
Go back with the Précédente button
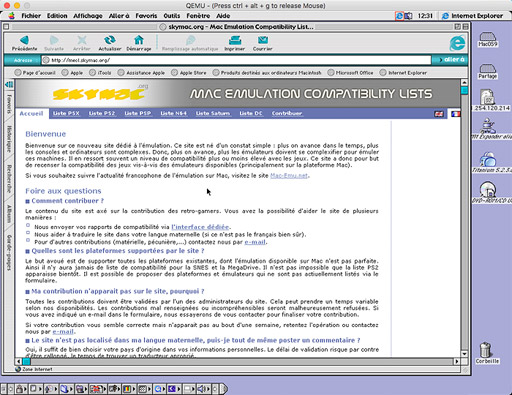click(x=24, y=43)
